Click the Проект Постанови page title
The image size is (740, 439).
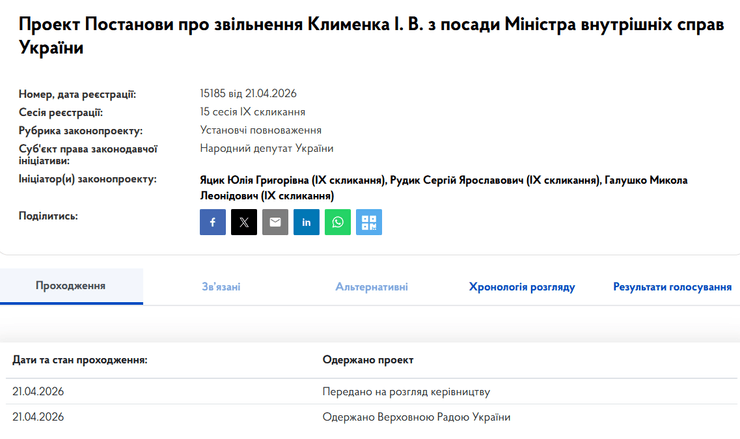[370, 37]
